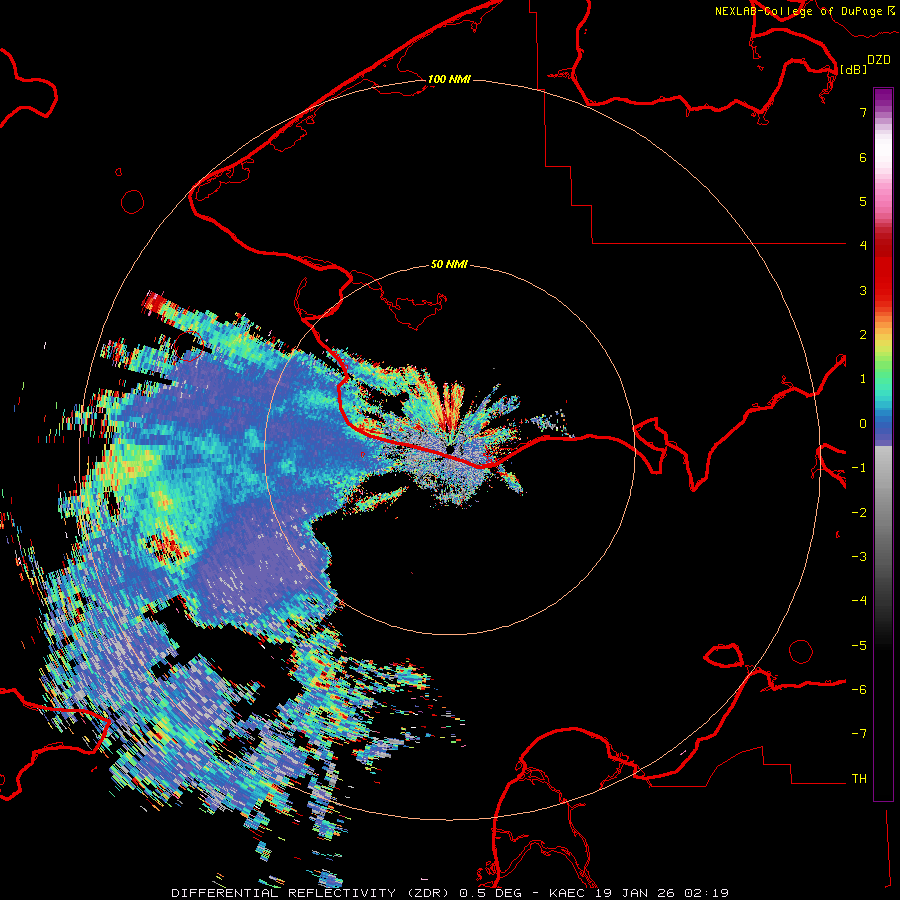This screenshot has height=900, width=900.
Task: Click the DZD product label
Action: (x=879, y=60)
